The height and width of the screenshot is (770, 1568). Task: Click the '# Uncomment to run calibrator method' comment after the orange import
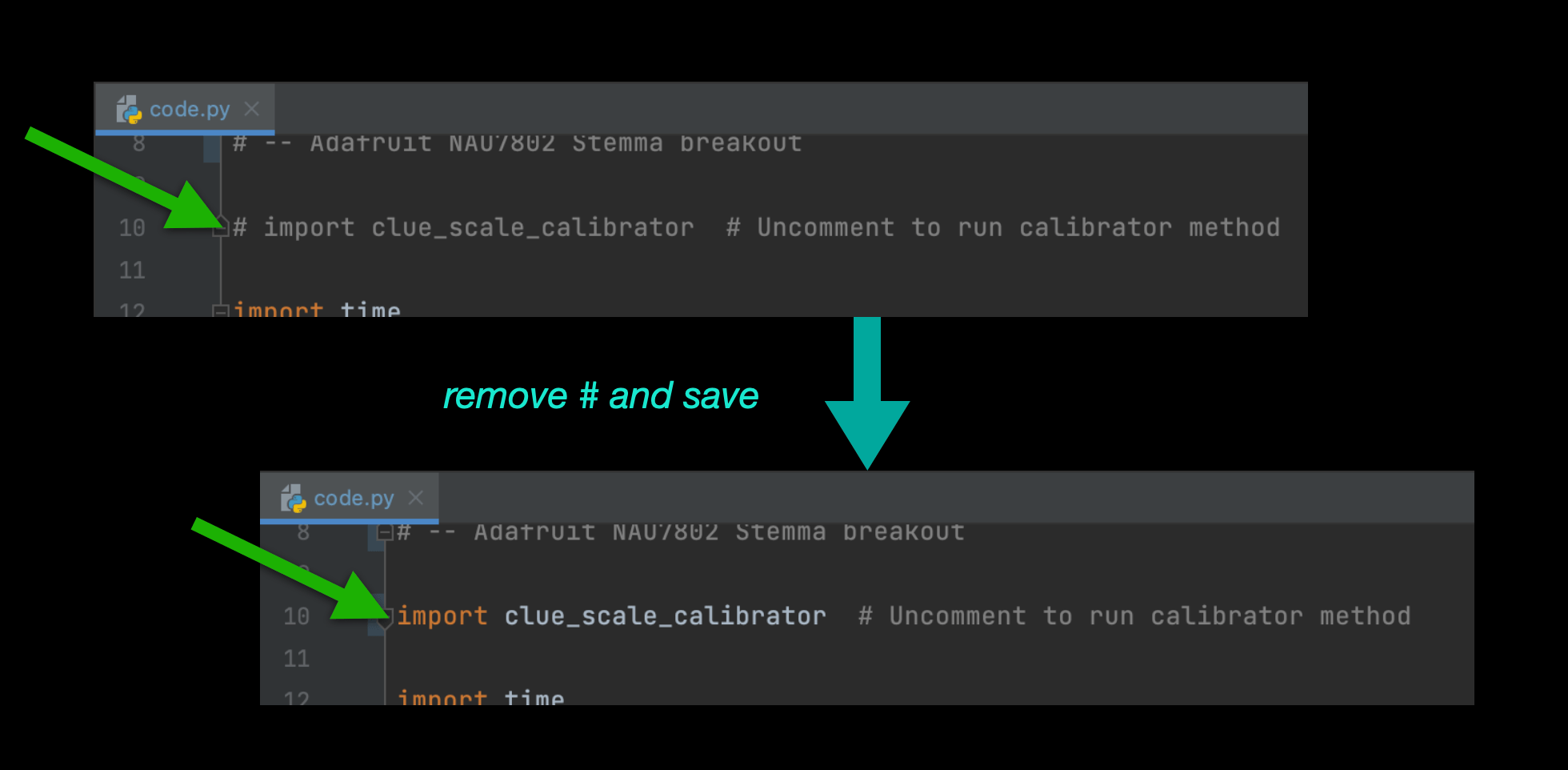point(1134,616)
